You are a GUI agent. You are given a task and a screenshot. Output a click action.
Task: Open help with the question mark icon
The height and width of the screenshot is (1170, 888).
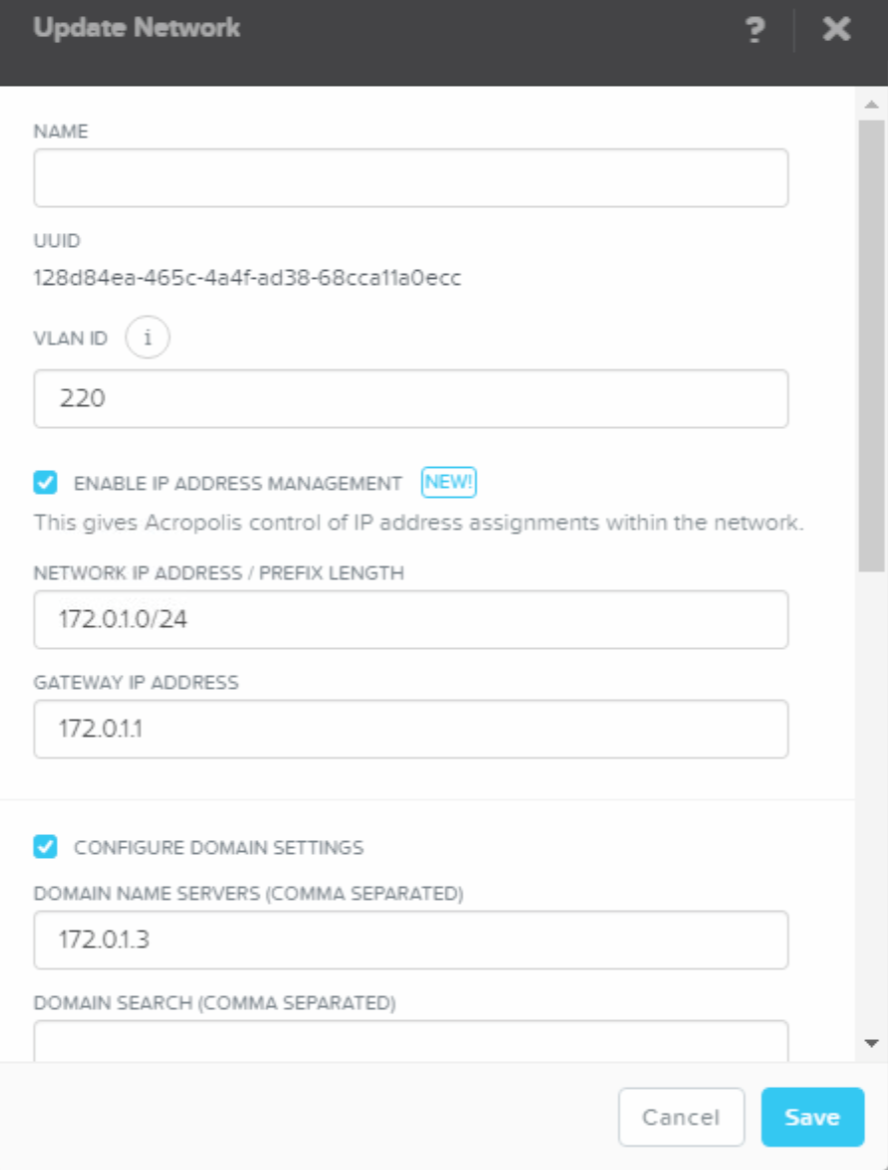point(755,30)
